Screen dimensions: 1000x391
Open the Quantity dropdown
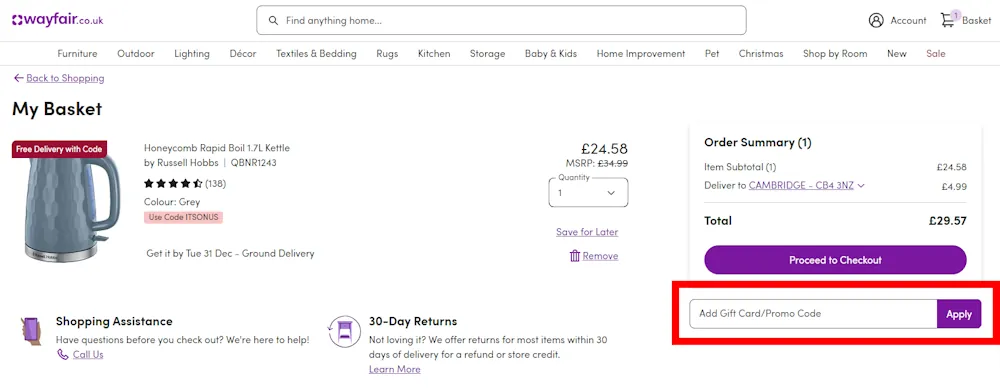point(588,193)
